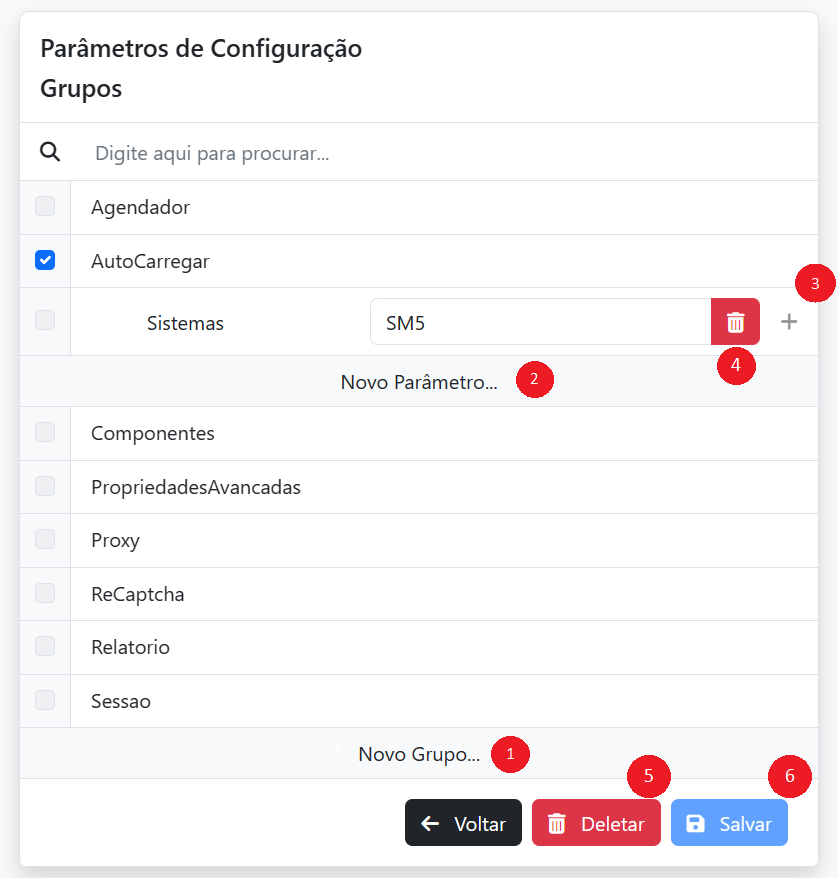This screenshot has height=878, width=838.
Task: Open the ReCaptcha group
Action: [x=138, y=595]
